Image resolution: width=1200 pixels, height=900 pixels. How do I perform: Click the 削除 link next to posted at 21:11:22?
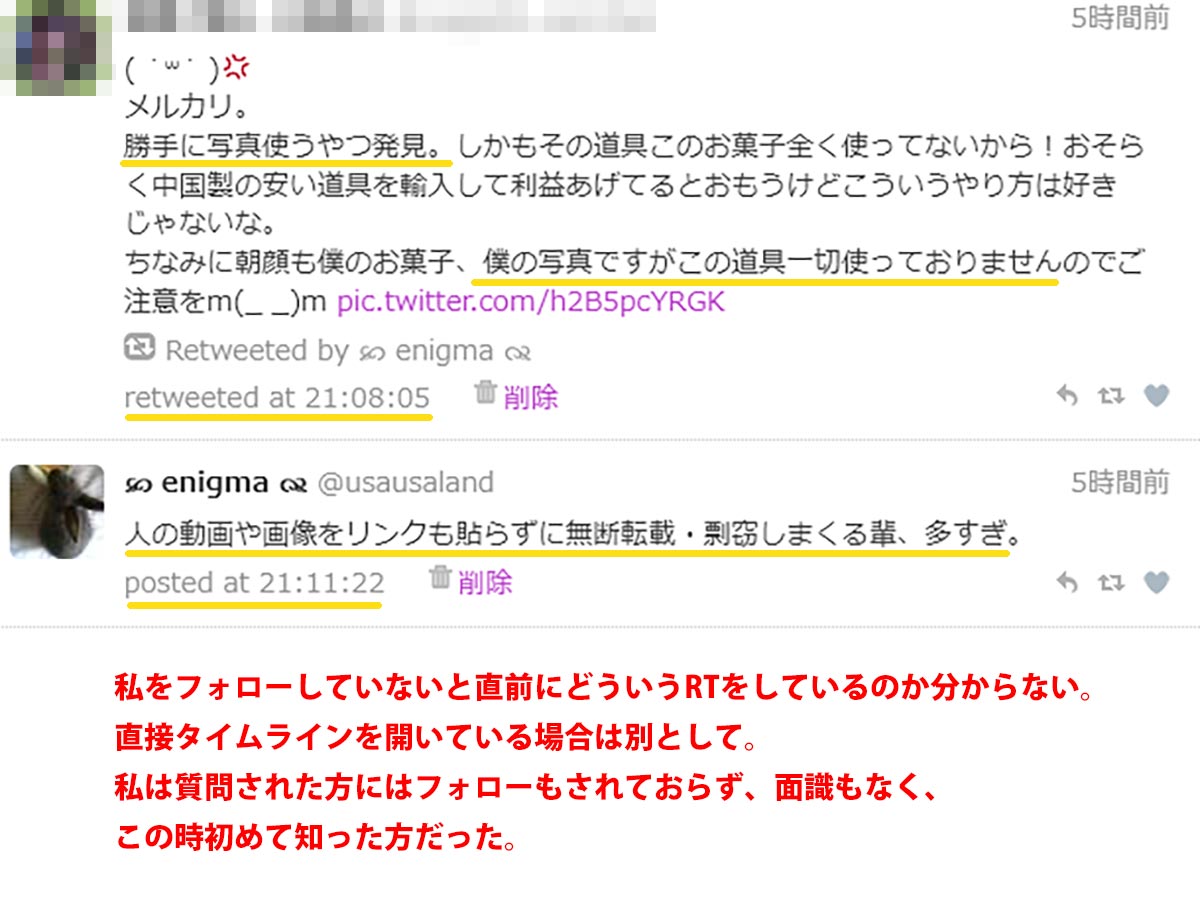485,582
